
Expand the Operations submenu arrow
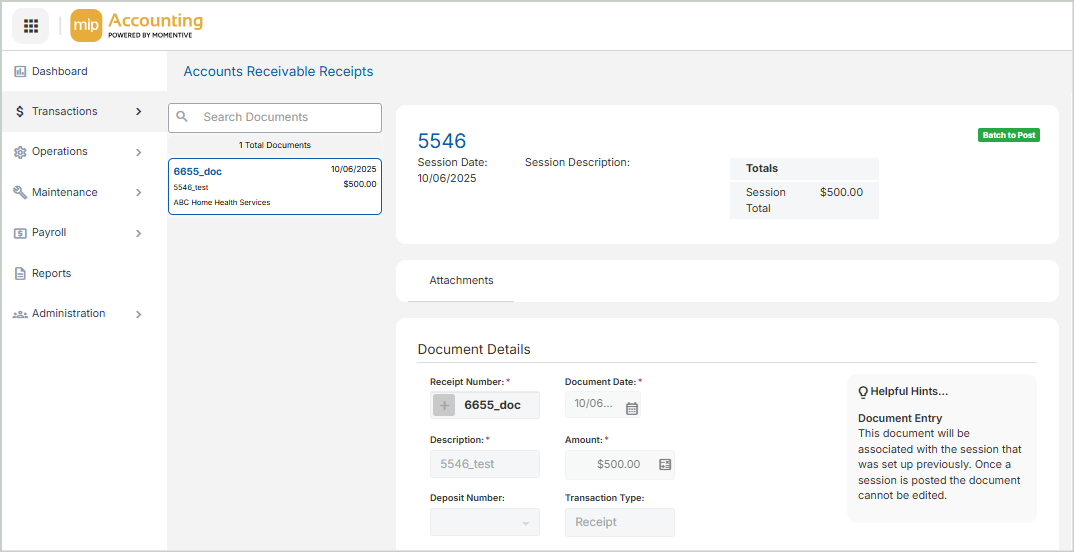click(139, 152)
